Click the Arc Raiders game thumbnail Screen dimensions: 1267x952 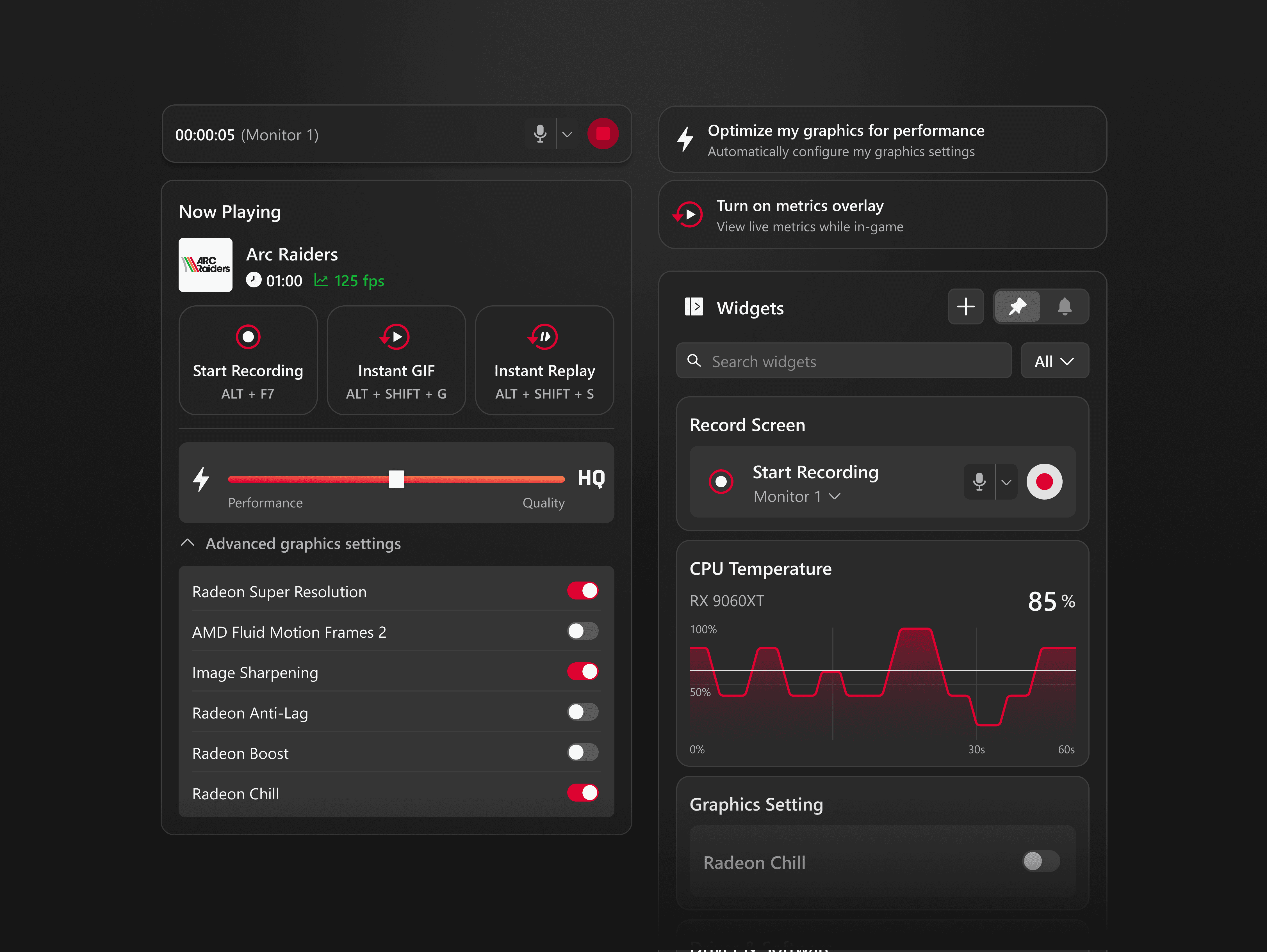coord(206,265)
